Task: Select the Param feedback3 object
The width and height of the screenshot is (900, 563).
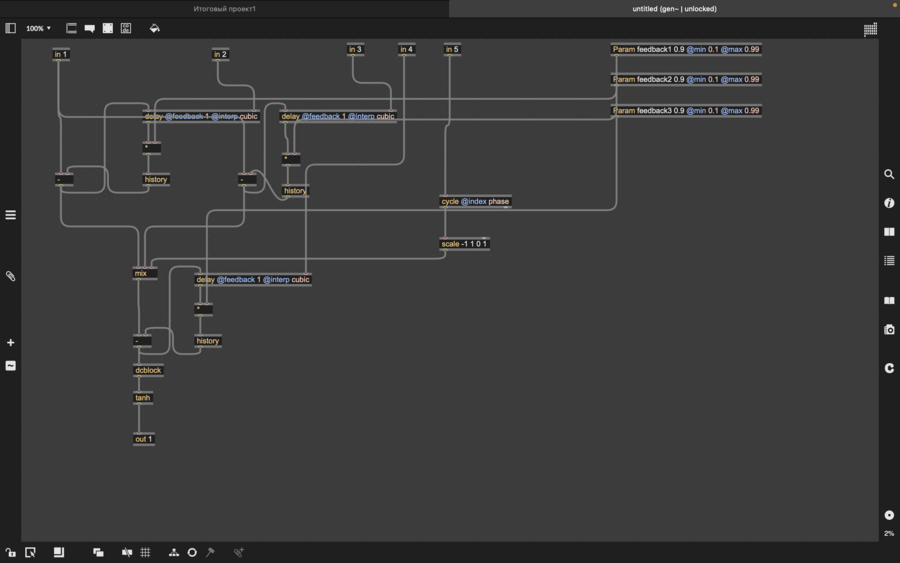Action: (686, 110)
